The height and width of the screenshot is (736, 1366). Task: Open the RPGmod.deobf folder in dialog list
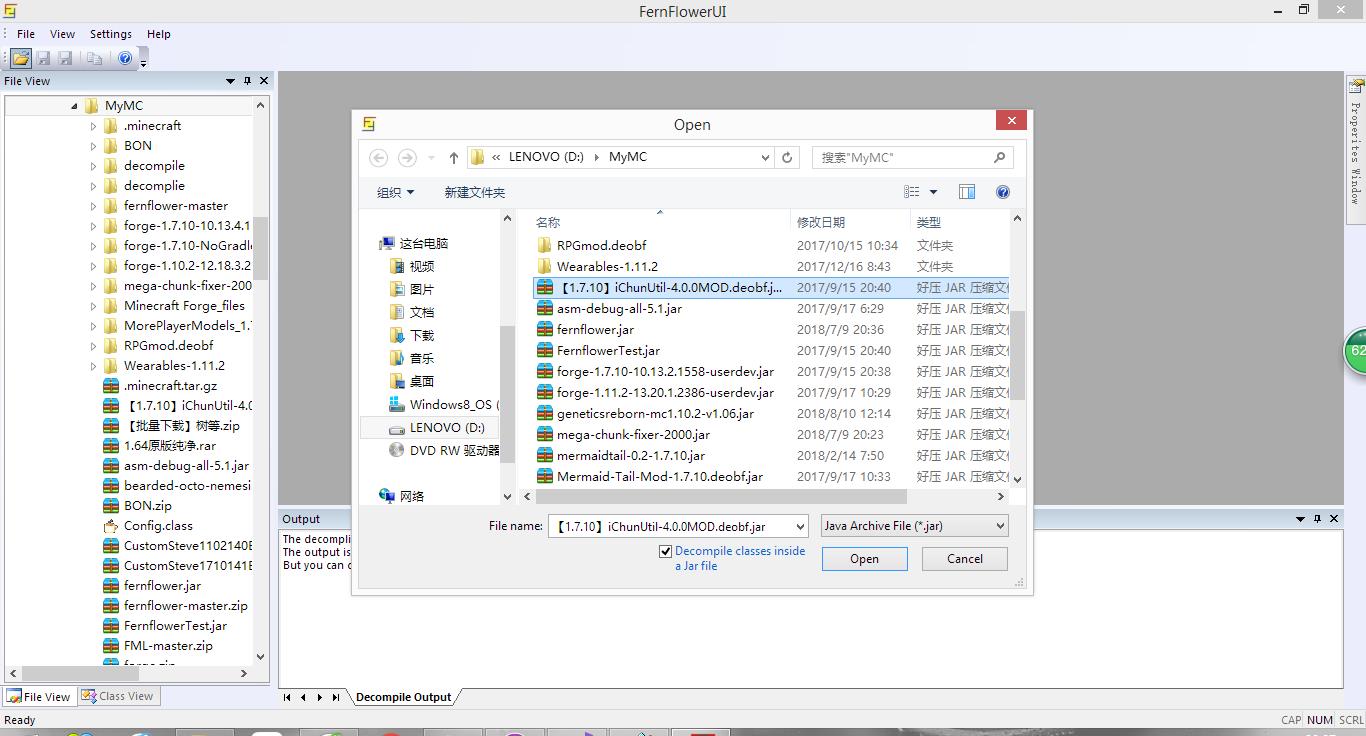coord(601,245)
